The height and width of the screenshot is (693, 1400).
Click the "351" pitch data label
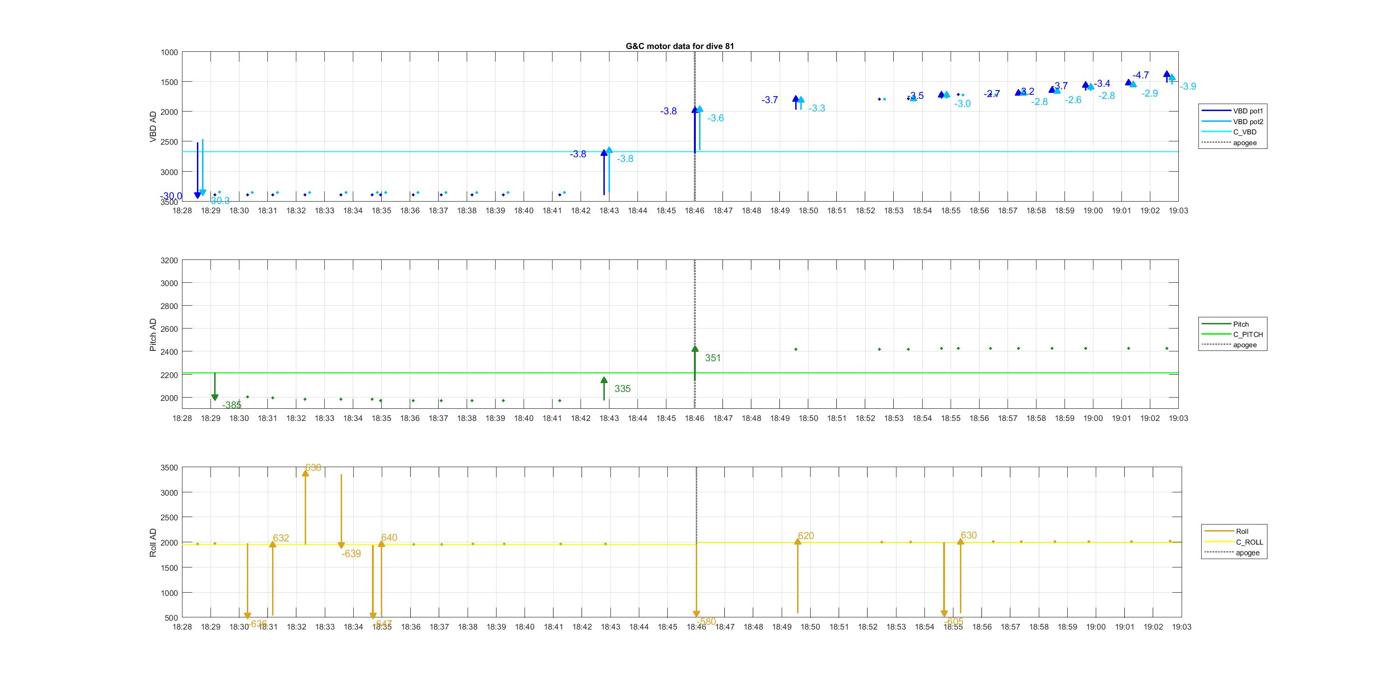pyautogui.click(x=712, y=358)
